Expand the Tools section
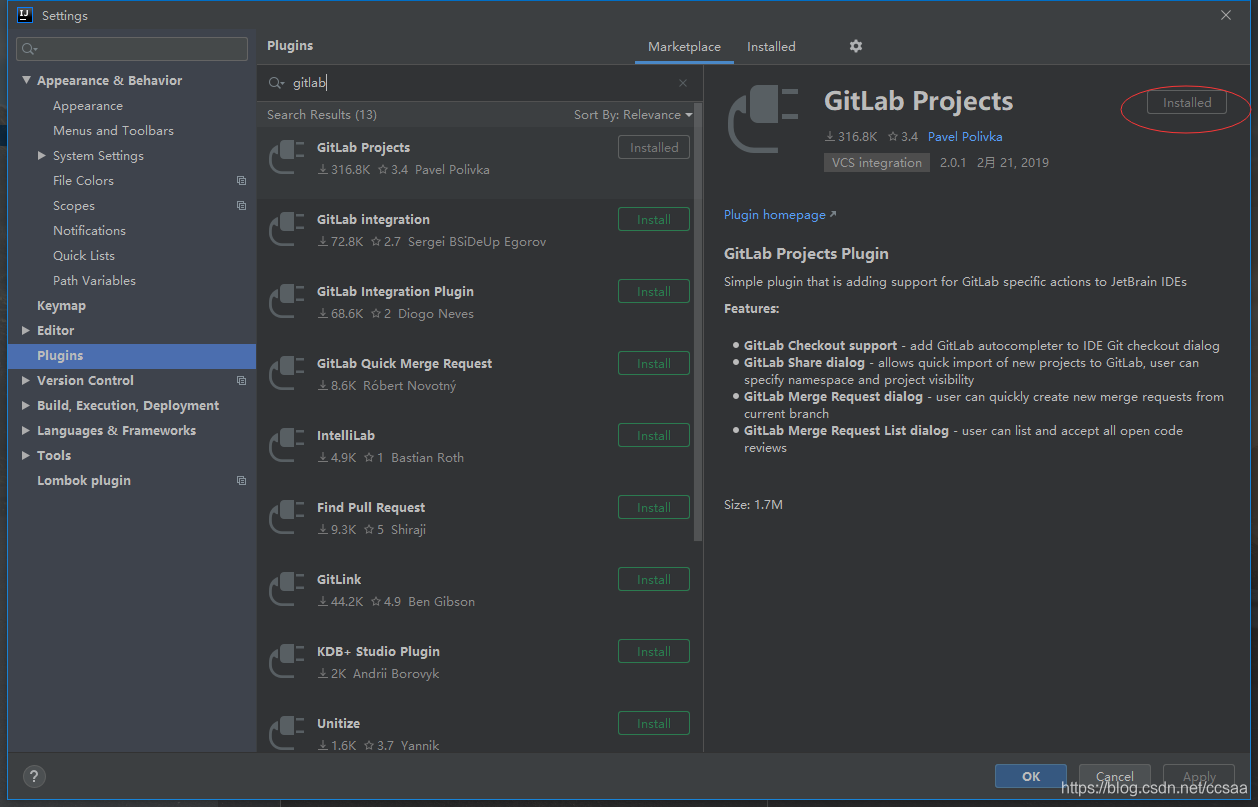This screenshot has width=1258, height=807. [26, 456]
